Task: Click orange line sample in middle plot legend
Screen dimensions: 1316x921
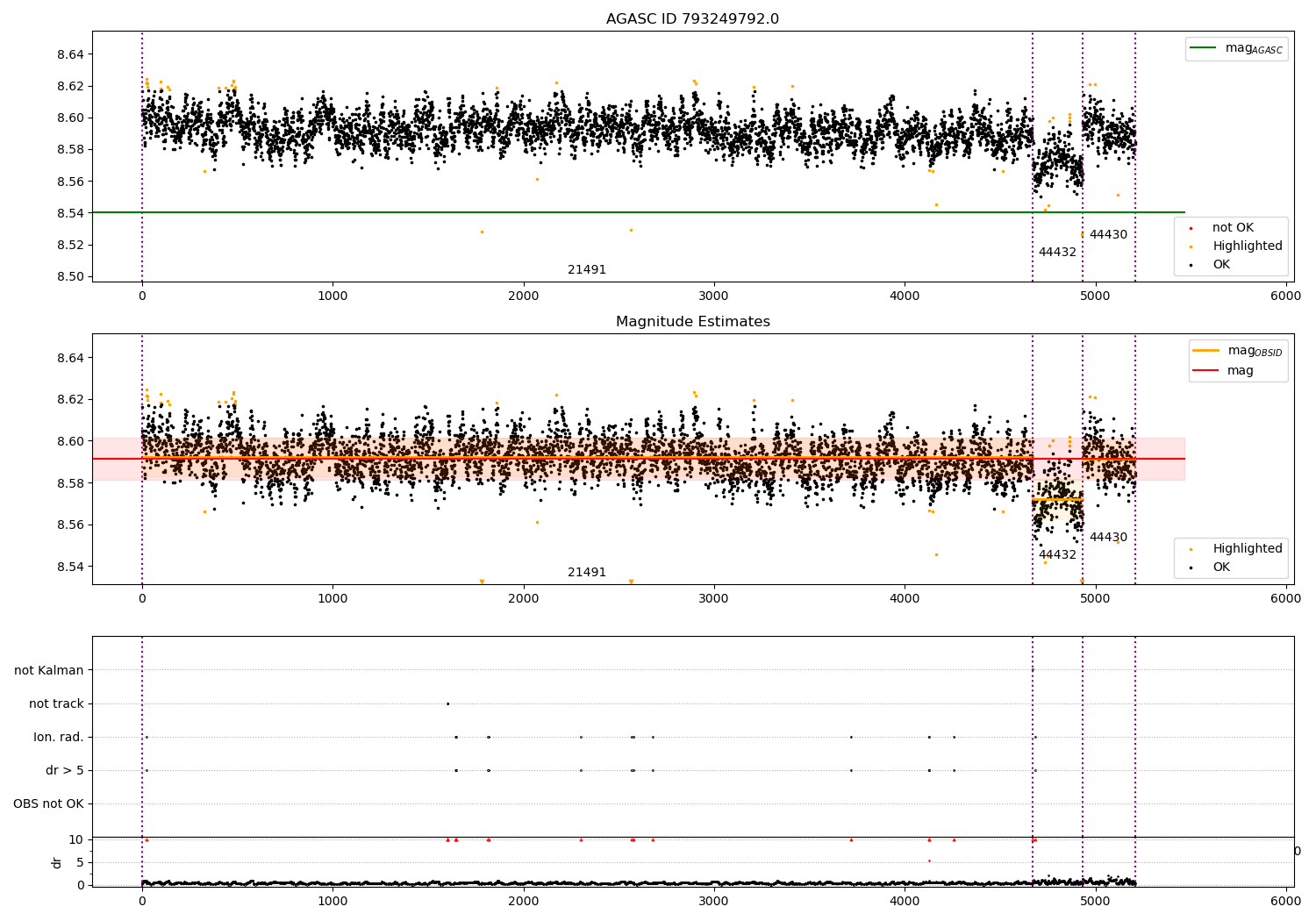Action: (1206, 351)
